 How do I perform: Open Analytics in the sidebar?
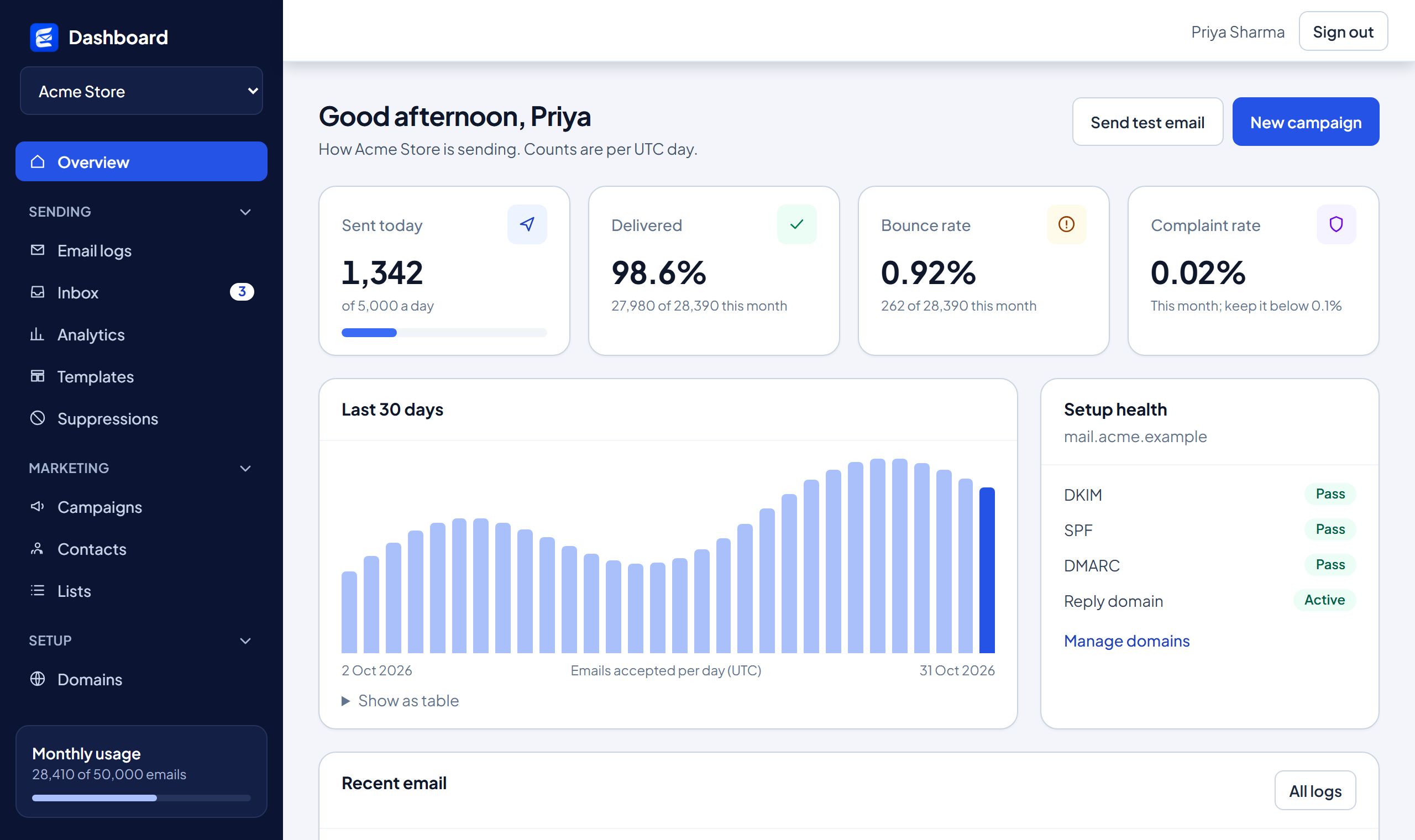pos(141,334)
